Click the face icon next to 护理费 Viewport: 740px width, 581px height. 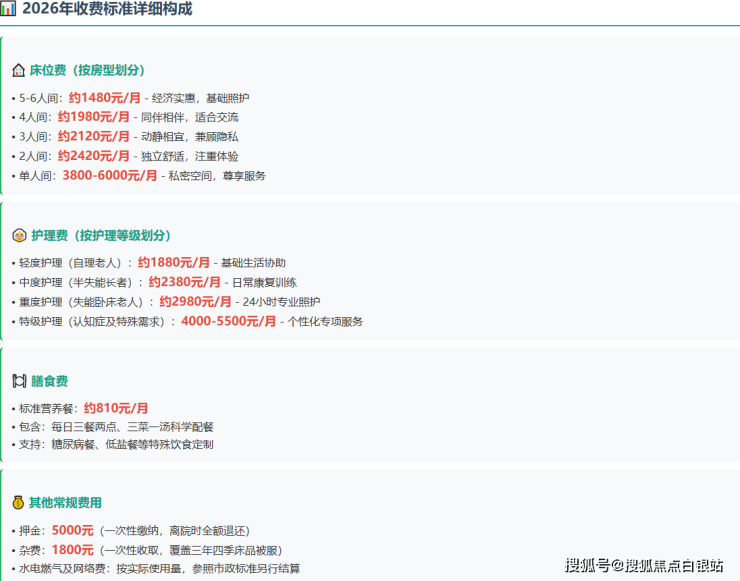(x=19, y=235)
